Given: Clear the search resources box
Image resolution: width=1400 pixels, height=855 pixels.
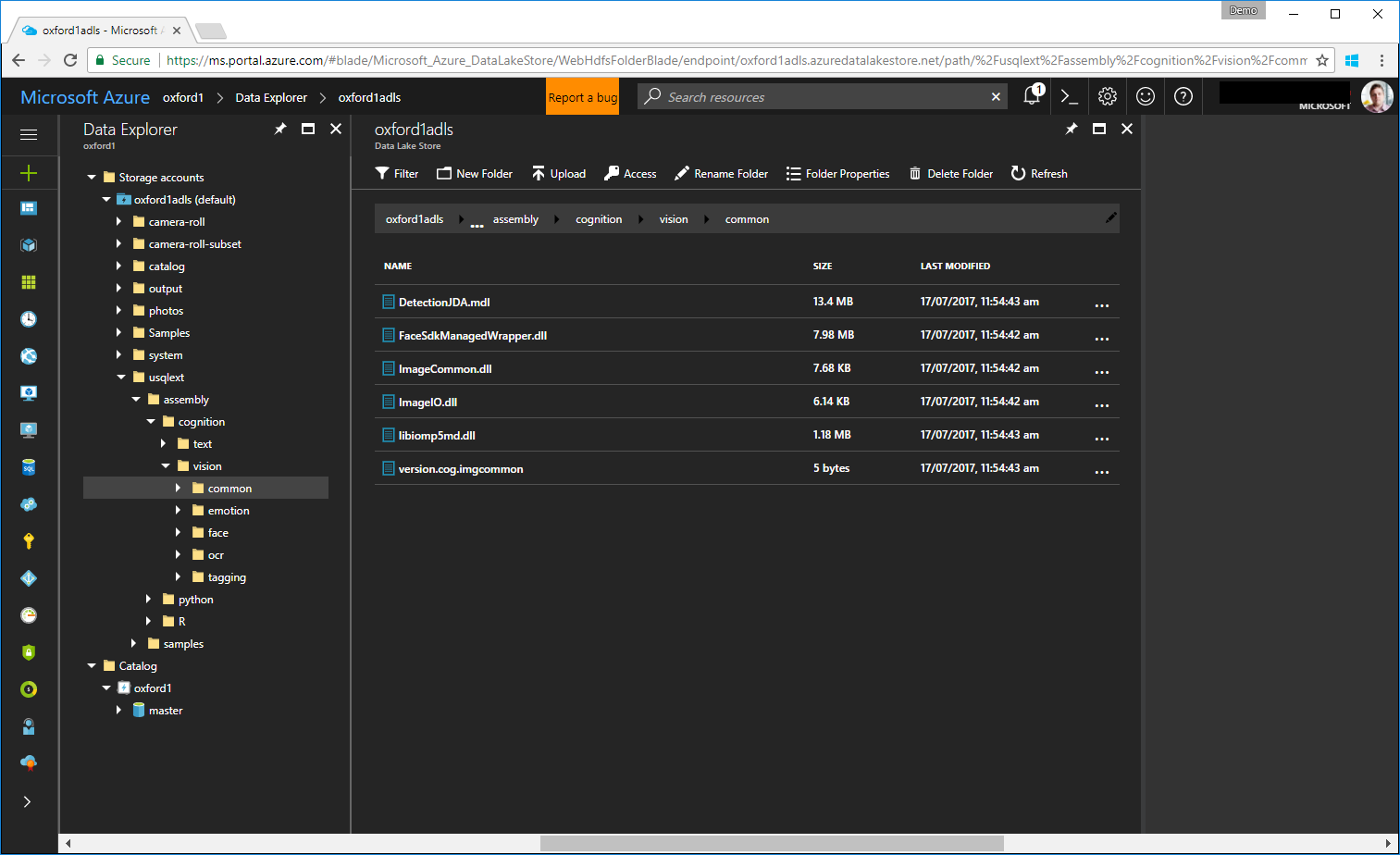Looking at the screenshot, I should tap(996, 96).
